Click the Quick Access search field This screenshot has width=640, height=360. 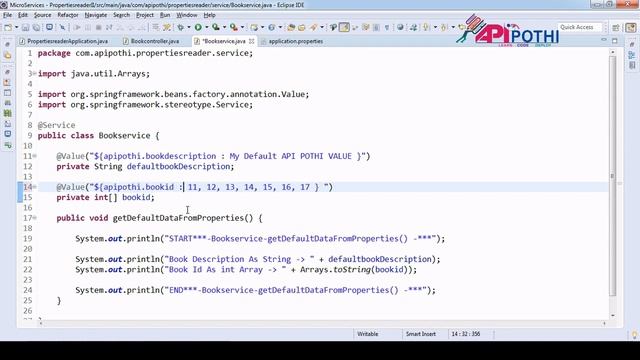pos(580,27)
